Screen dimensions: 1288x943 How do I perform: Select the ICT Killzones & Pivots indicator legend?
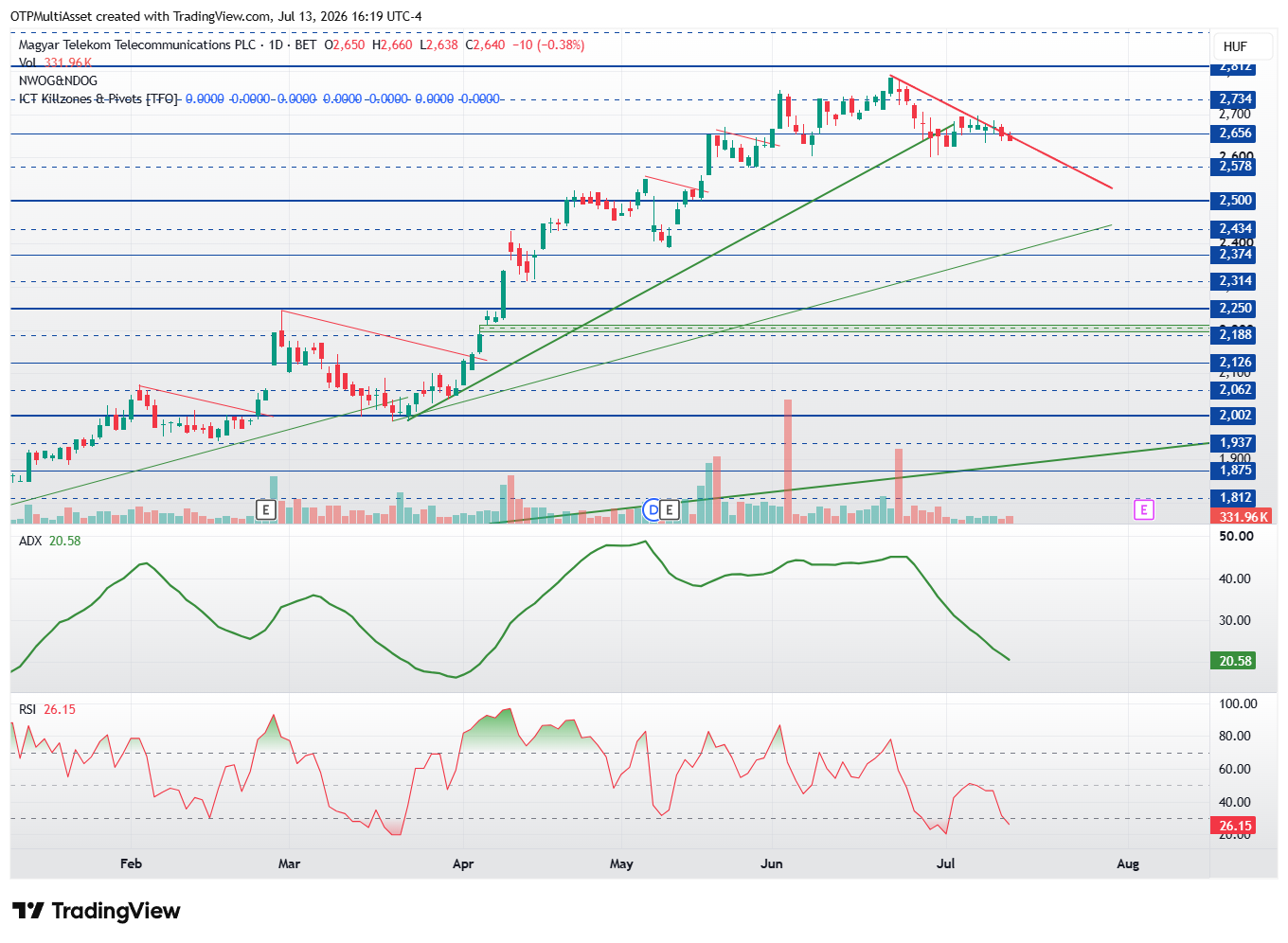pos(98,98)
